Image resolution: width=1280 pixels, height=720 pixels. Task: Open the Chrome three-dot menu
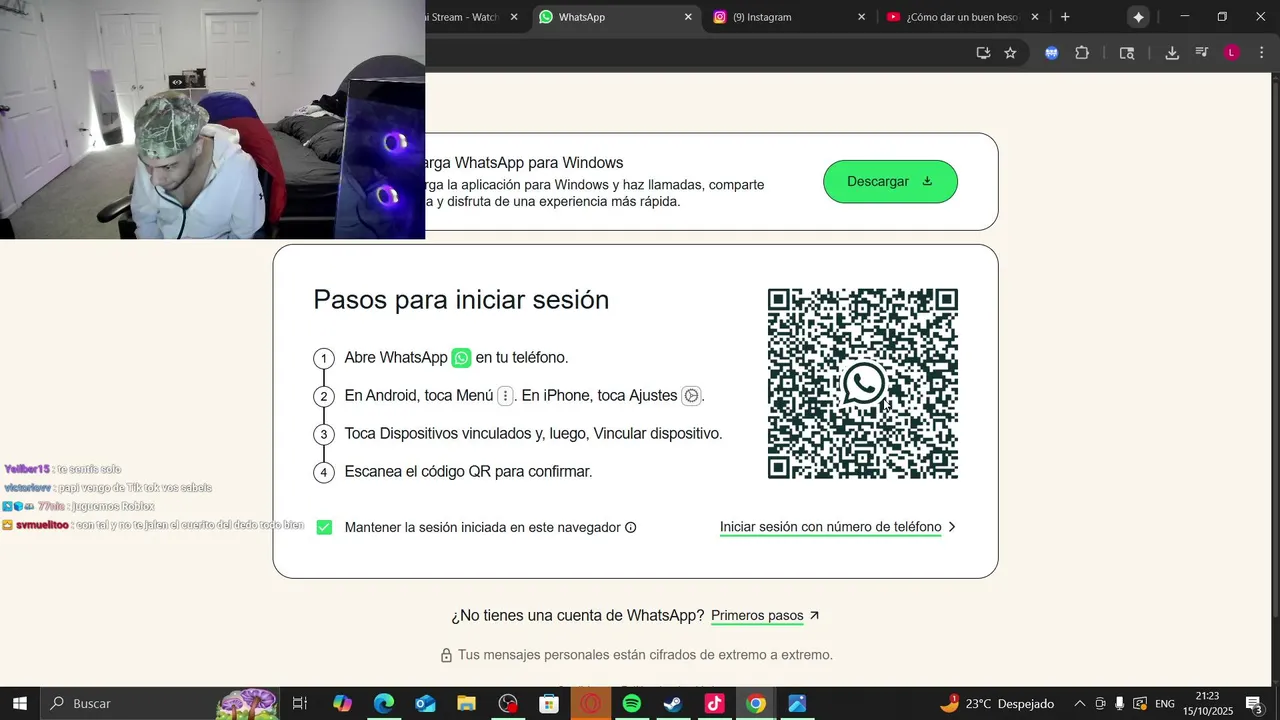coord(1261,53)
